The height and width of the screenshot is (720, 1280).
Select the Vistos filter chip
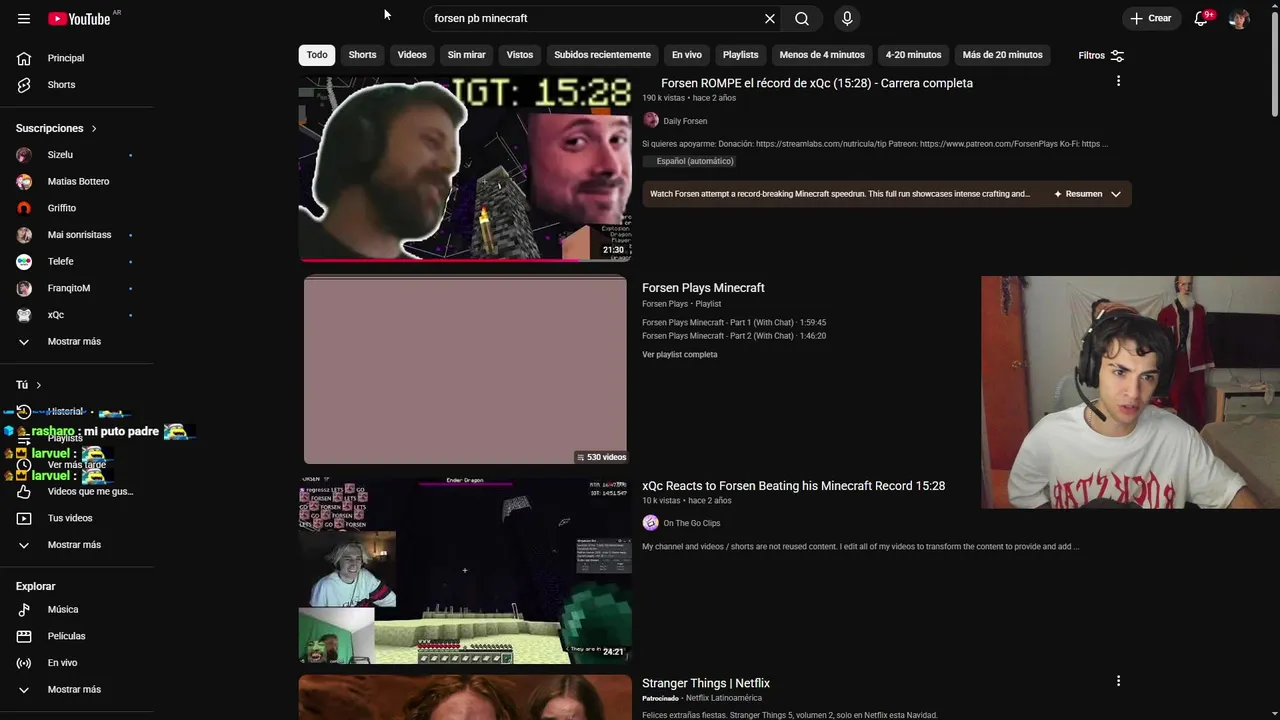point(520,55)
